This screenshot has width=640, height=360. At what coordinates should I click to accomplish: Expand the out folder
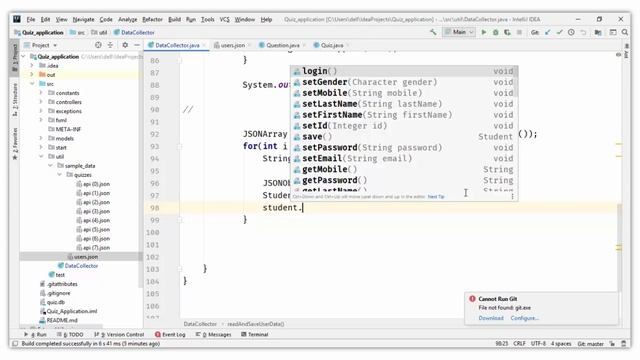[x=32, y=75]
